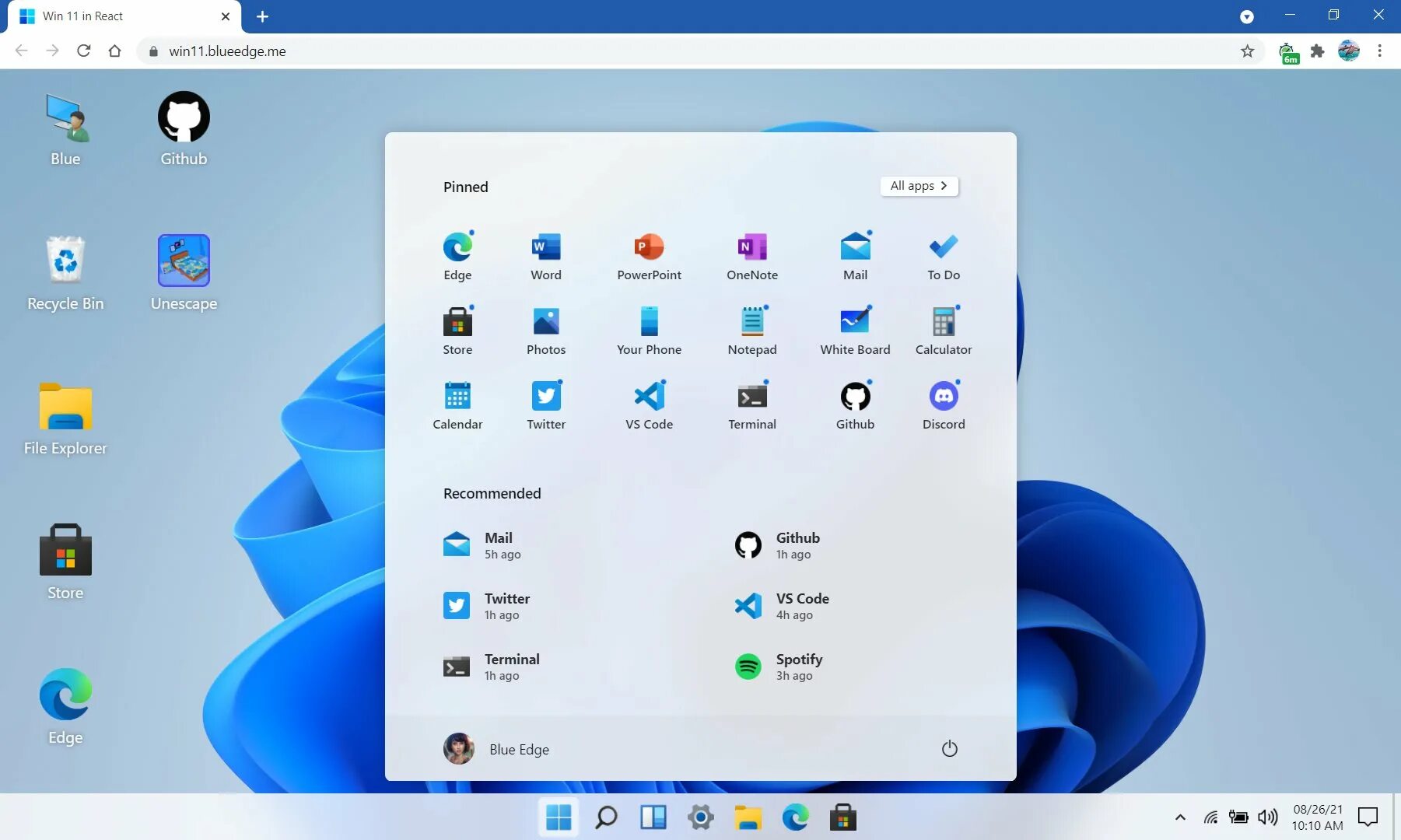Screen dimensions: 1401x840
Task: Launch Edge from the taskbar
Action: (795, 817)
